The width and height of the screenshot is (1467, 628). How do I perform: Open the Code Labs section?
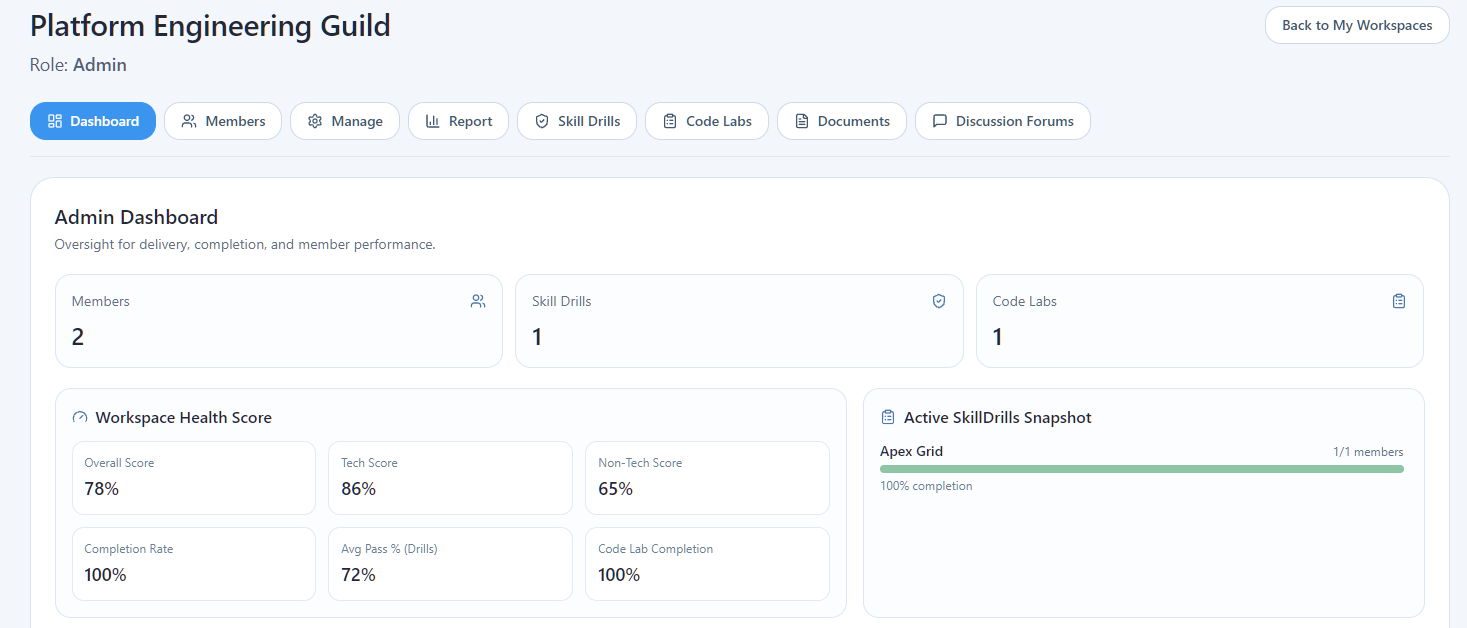pos(707,120)
